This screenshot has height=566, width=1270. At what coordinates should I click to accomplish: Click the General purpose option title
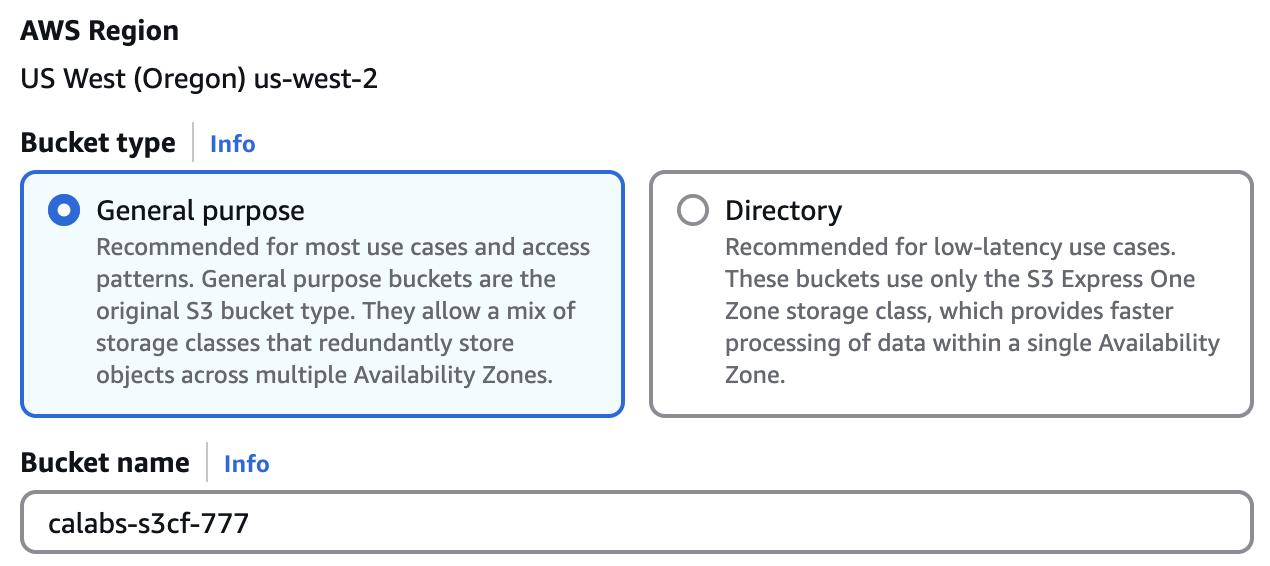200,211
